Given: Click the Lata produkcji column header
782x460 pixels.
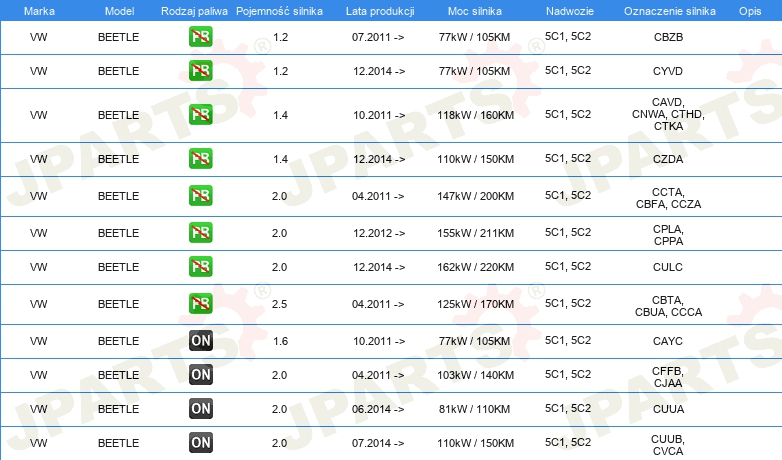Looking at the screenshot, I should (x=380, y=11).
